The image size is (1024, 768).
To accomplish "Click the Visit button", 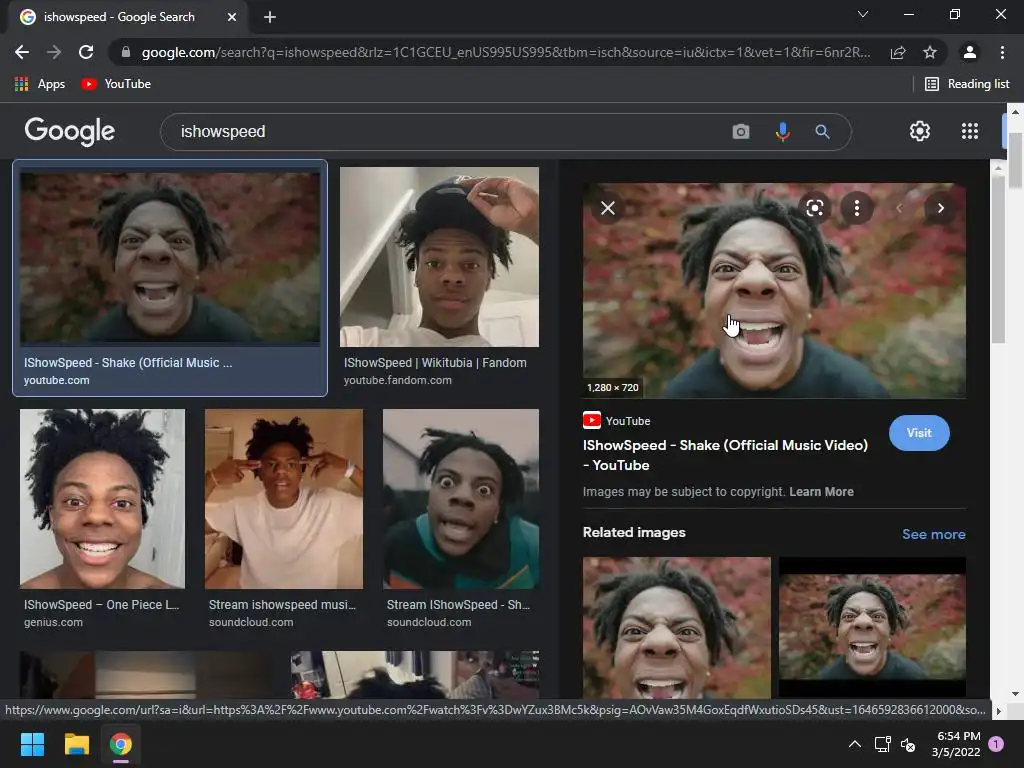I will [x=919, y=433].
